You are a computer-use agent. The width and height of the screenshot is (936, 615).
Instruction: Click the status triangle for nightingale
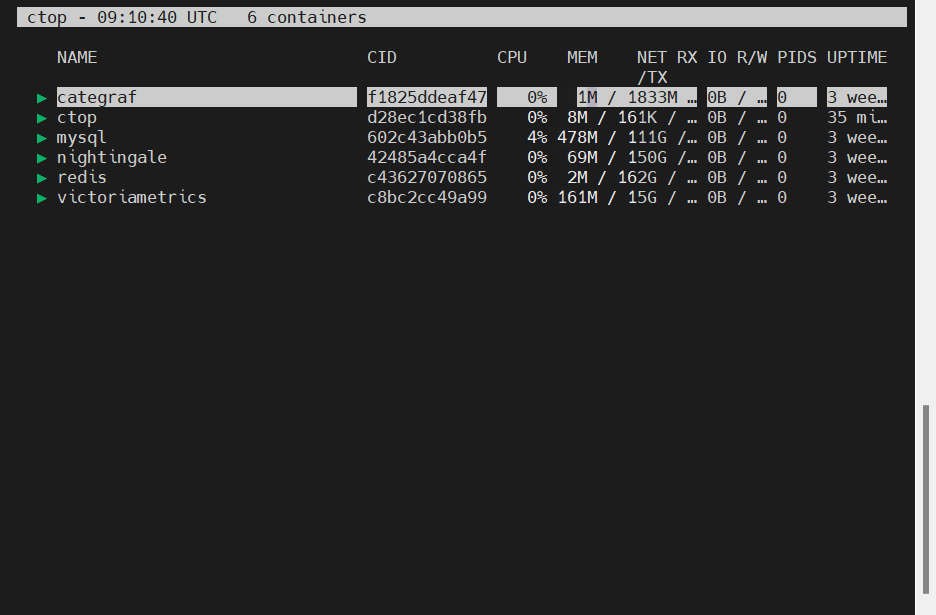[42, 158]
